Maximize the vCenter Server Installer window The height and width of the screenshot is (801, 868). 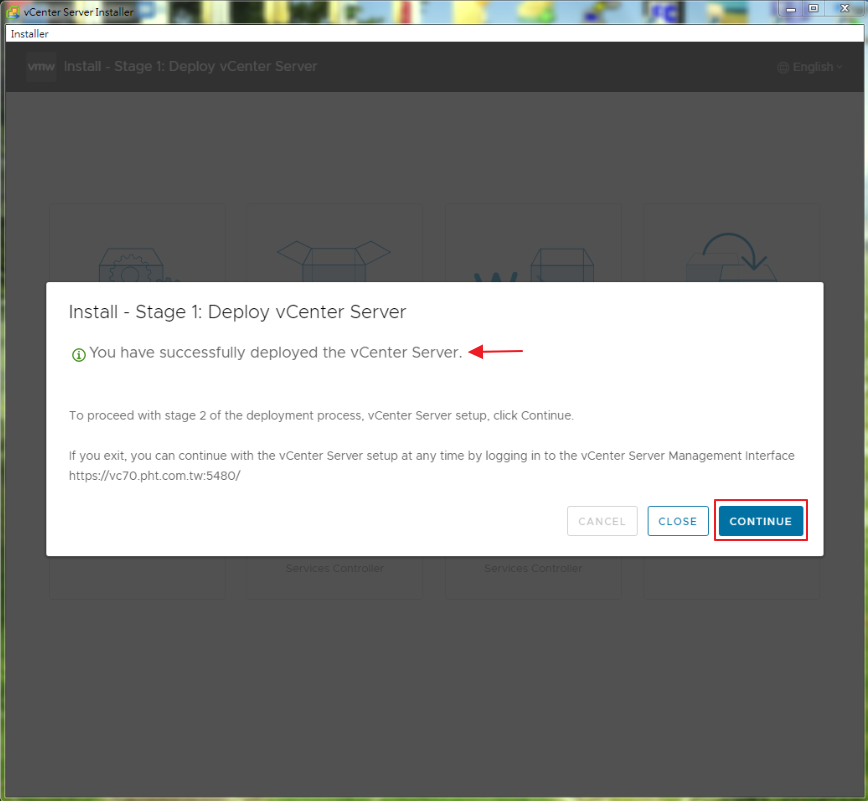pos(813,9)
